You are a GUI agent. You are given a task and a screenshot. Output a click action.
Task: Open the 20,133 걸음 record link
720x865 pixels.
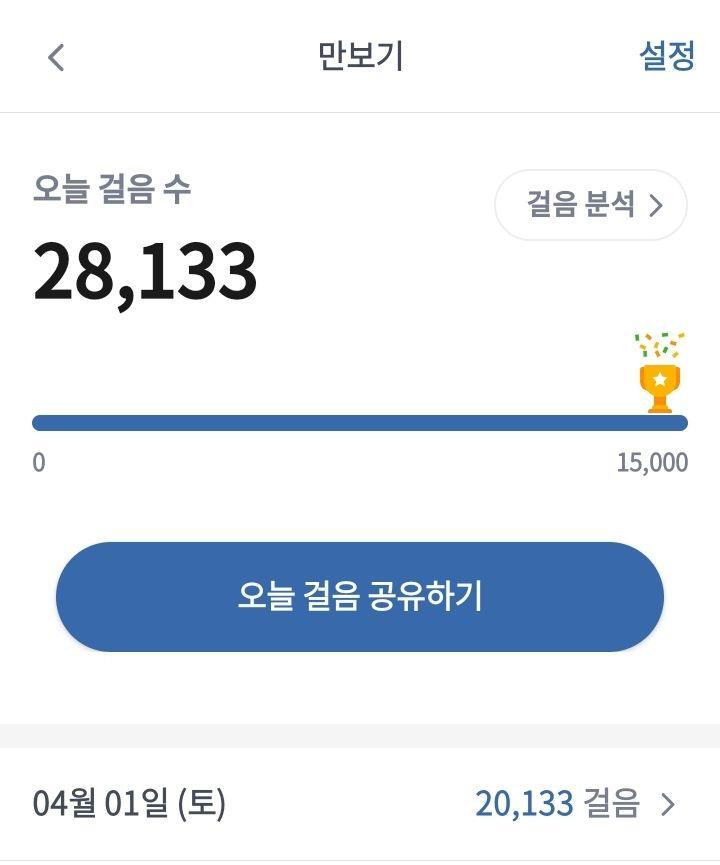[557, 803]
